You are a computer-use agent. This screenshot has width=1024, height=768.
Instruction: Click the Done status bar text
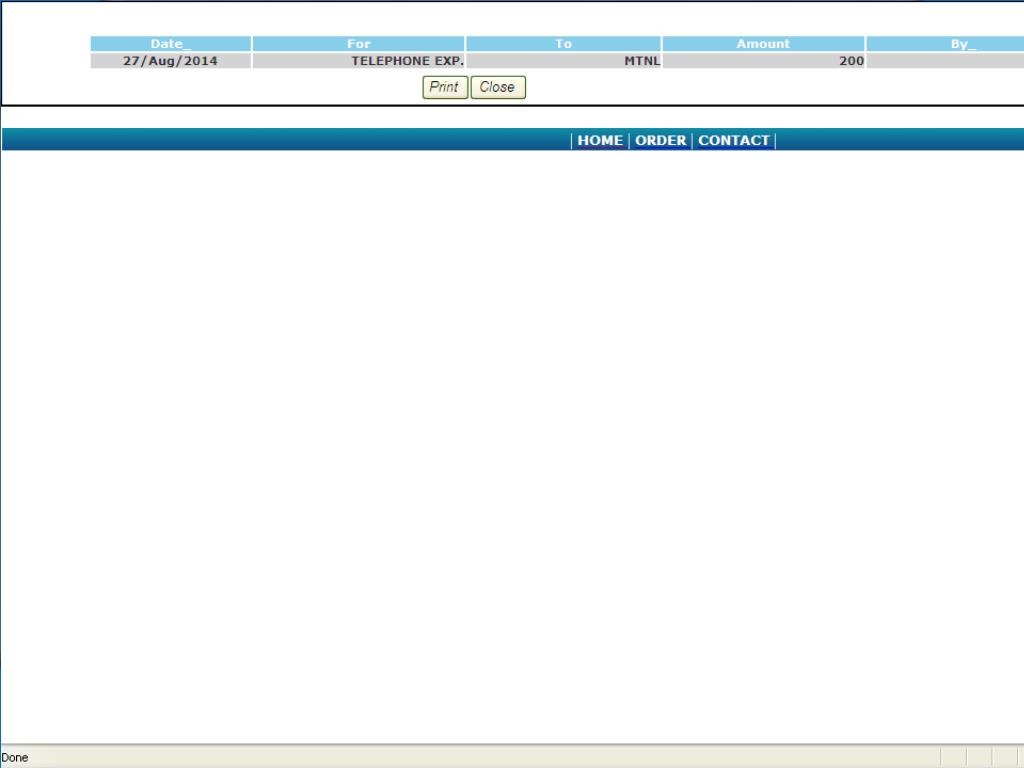(x=15, y=758)
